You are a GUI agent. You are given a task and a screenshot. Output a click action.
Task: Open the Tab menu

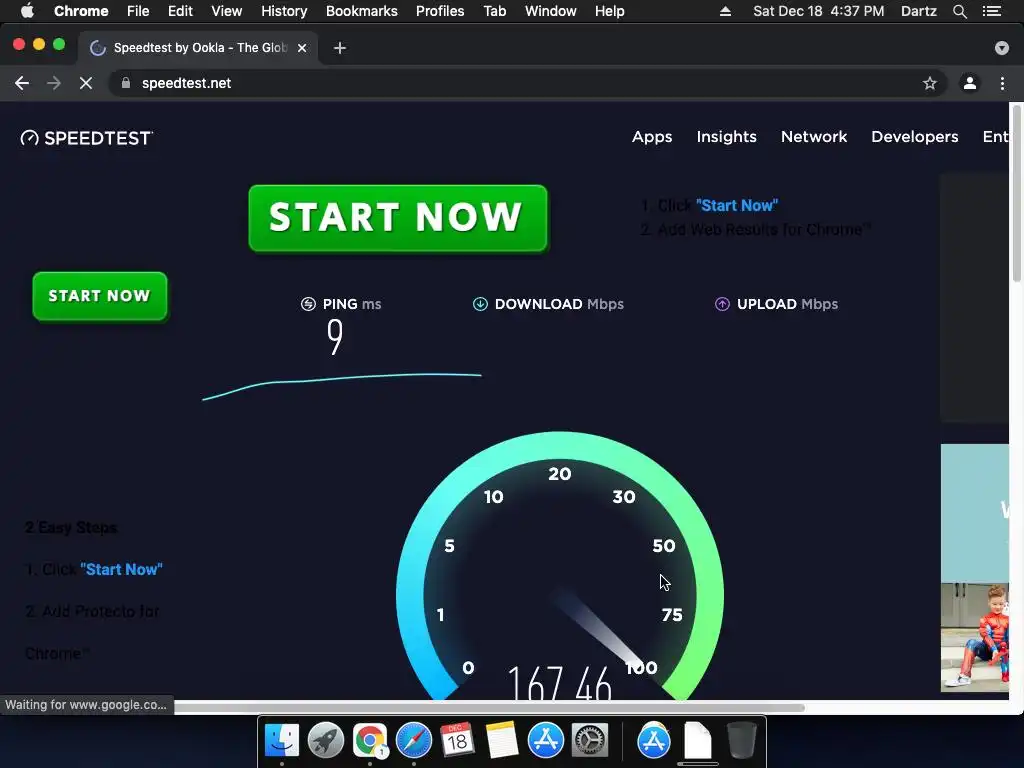point(495,11)
